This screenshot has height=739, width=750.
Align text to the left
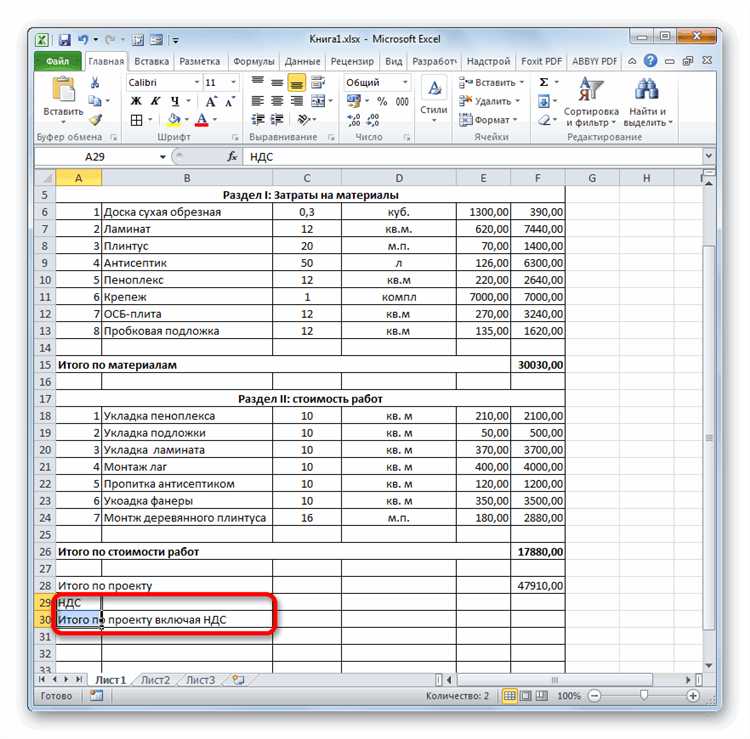coord(258,101)
